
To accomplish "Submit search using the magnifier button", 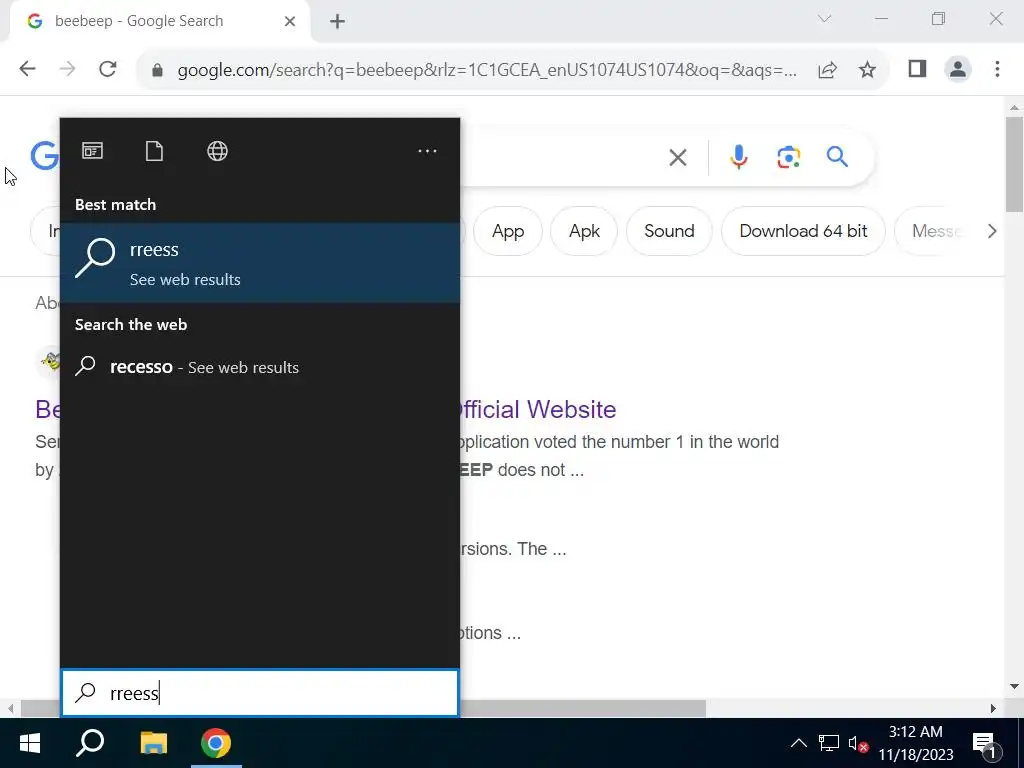I will 837,157.
